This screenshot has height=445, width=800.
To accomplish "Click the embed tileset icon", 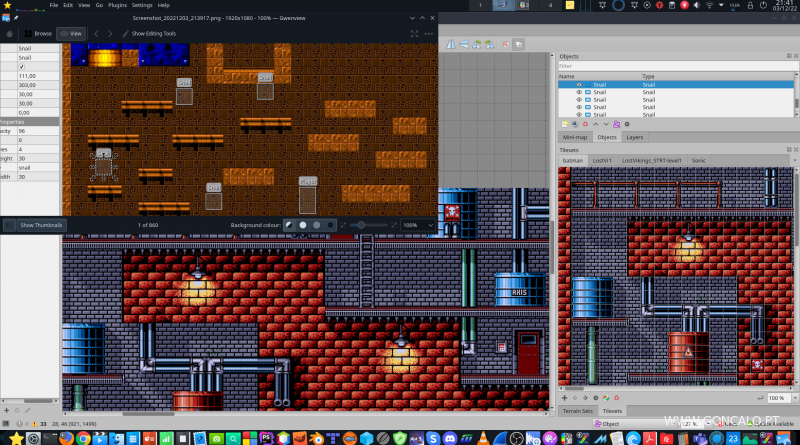I will coord(575,398).
